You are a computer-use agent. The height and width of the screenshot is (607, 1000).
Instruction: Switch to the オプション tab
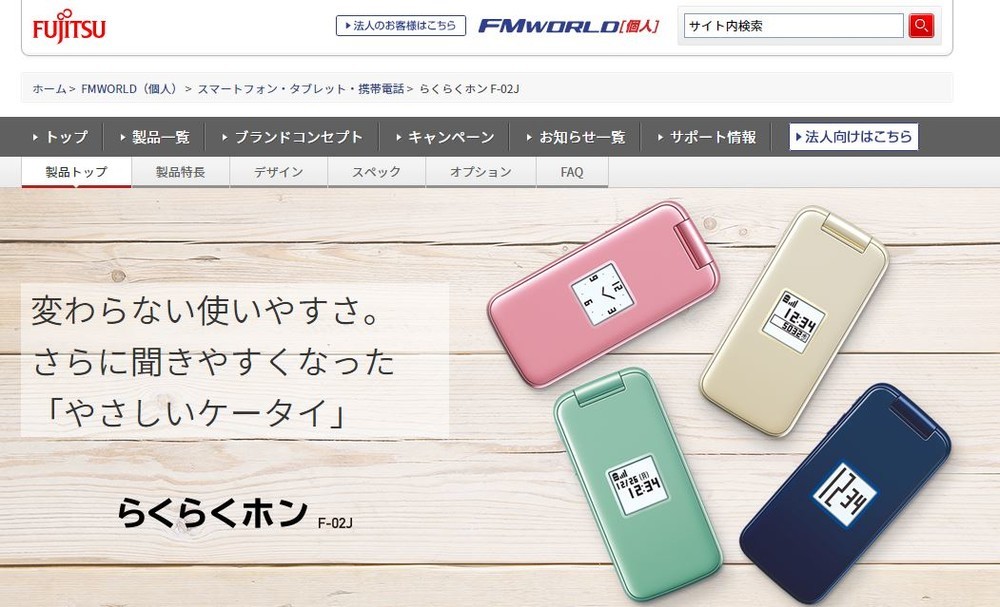pos(481,172)
